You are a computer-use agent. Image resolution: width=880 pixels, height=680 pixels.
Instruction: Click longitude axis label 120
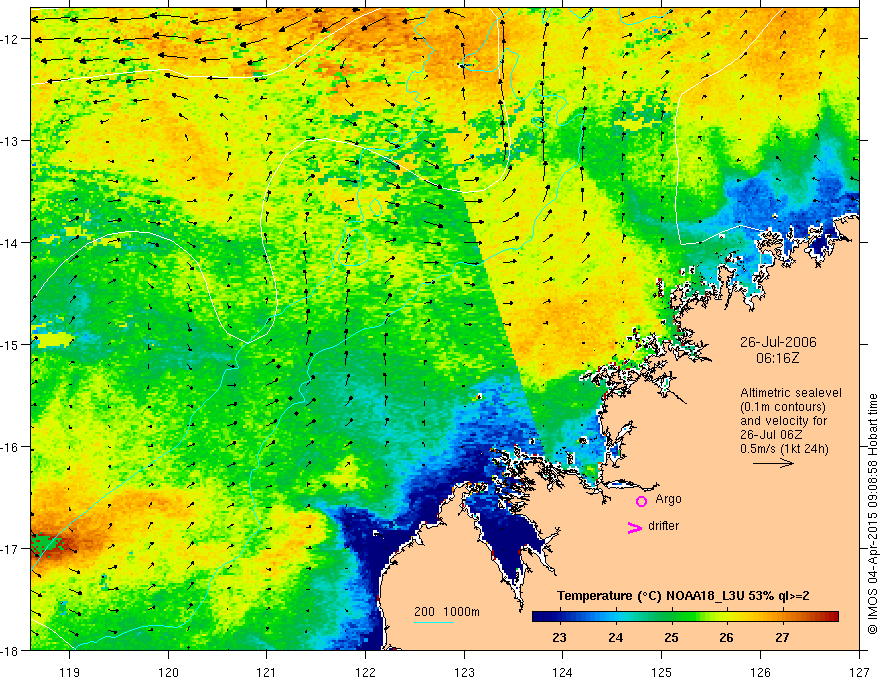[168, 672]
